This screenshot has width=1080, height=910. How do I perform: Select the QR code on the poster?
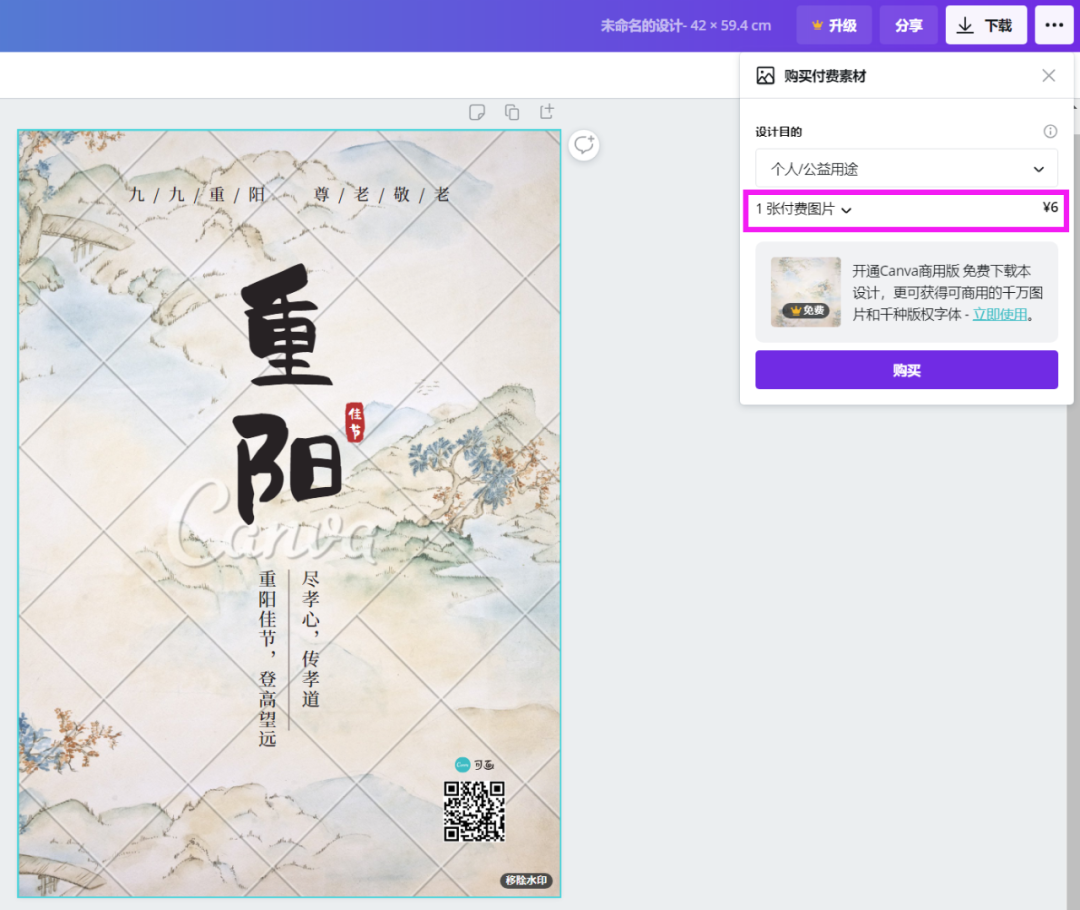(x=474, y=811)
